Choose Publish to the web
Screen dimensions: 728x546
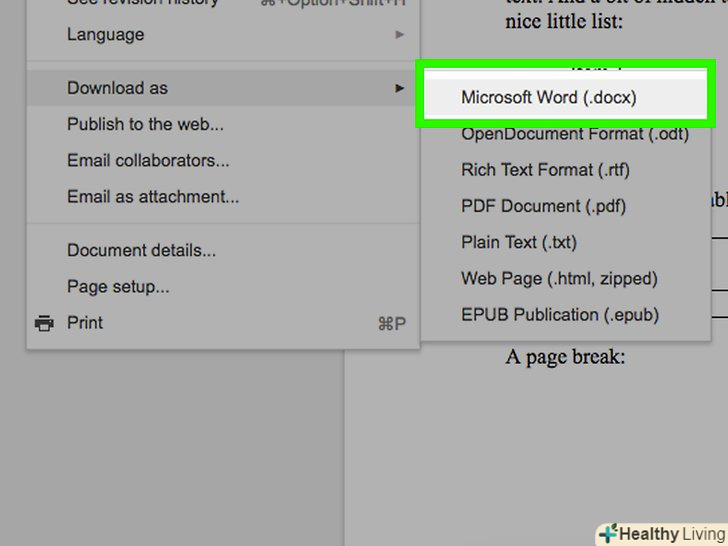(x=223, y=124)
